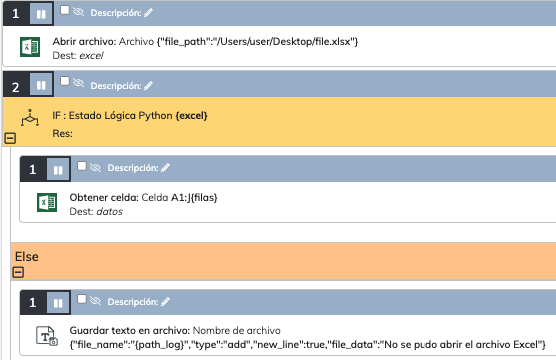The image size is (556, 360).
Task: Edit description pencil of Obtener celda step
Action: pyautogui.click(x=166, y=168)
